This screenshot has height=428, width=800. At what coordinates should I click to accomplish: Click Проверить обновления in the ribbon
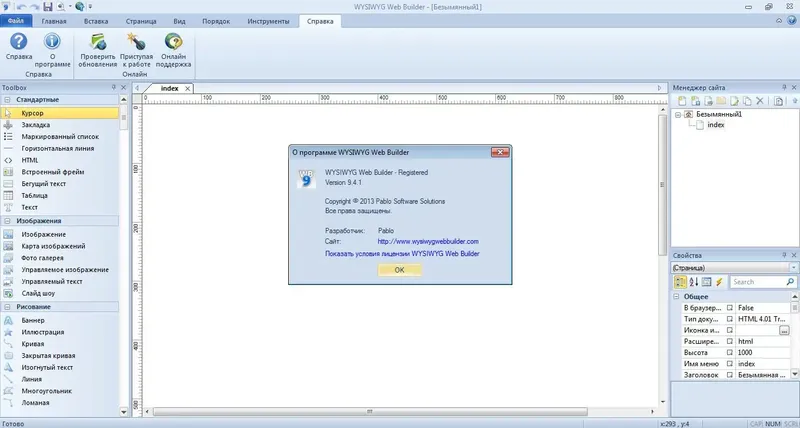97,50
